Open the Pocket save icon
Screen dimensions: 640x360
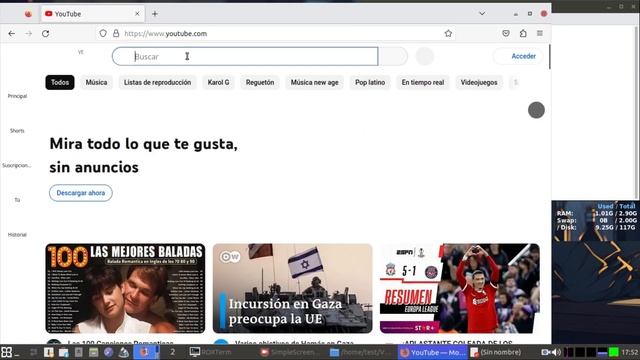pos(506,33)
